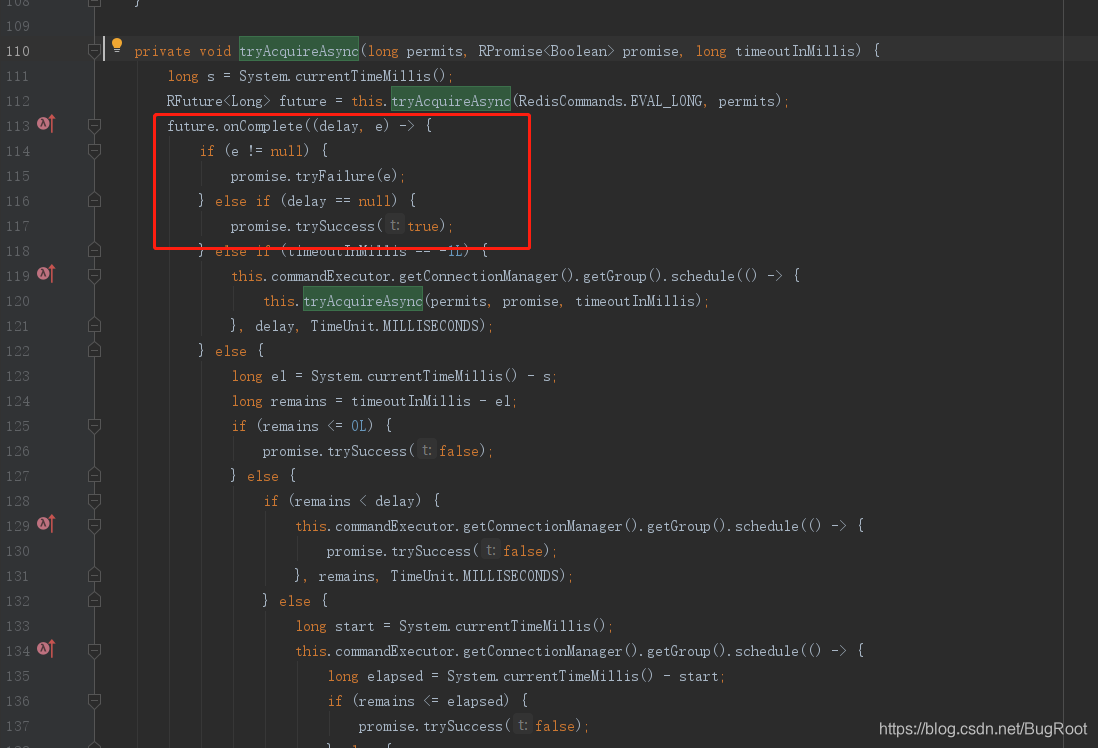1098x748 pixels.
Task: Collapse the onComplete lambda fold at line 113
Action: pyautogui.click(x=95, y=125)
